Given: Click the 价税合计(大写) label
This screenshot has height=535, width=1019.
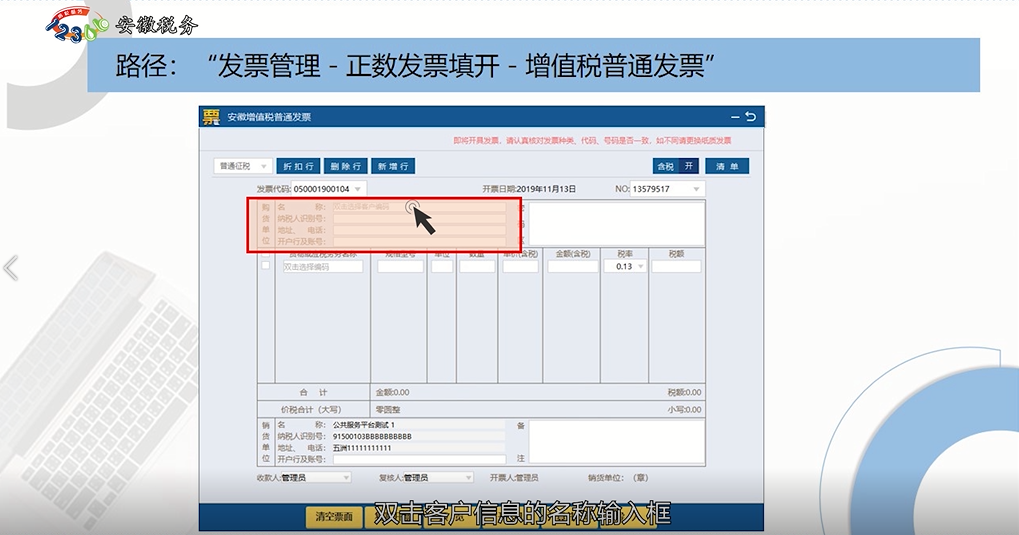Looking at the screenshot, I should (311, 410).
